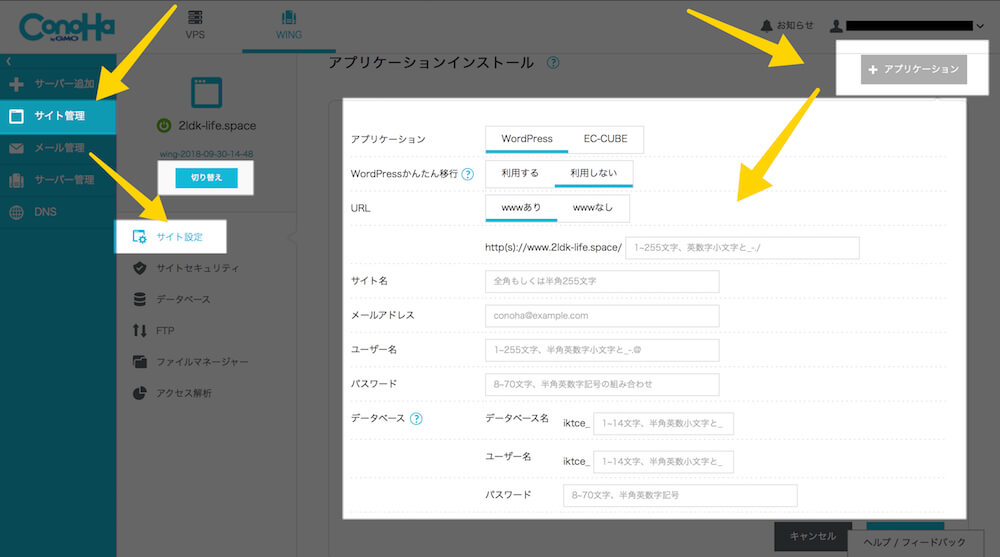
Task: Click the データベース名 input field
Action: click(663, 424)
